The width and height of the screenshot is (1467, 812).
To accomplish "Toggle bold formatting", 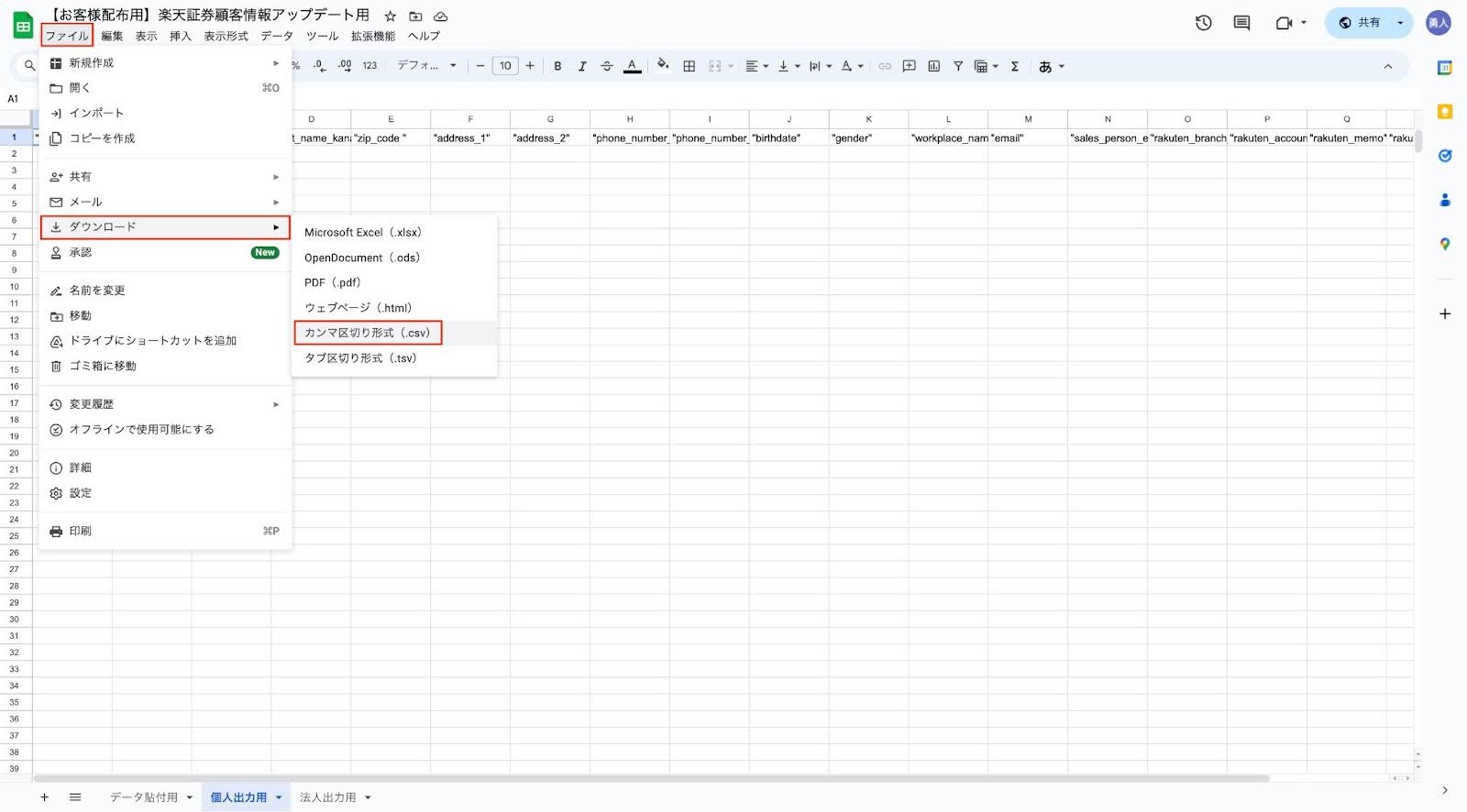I will click(x=557, y=66).
